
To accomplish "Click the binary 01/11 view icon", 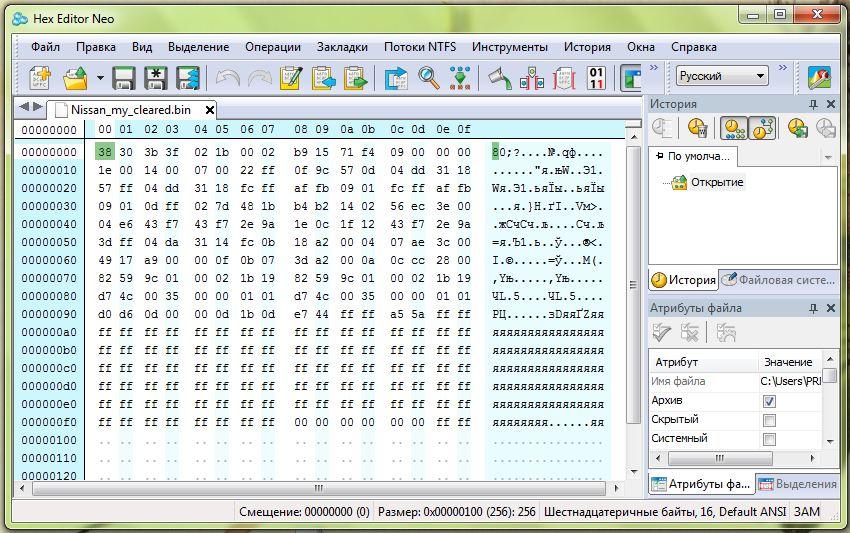I will point(596,78).
